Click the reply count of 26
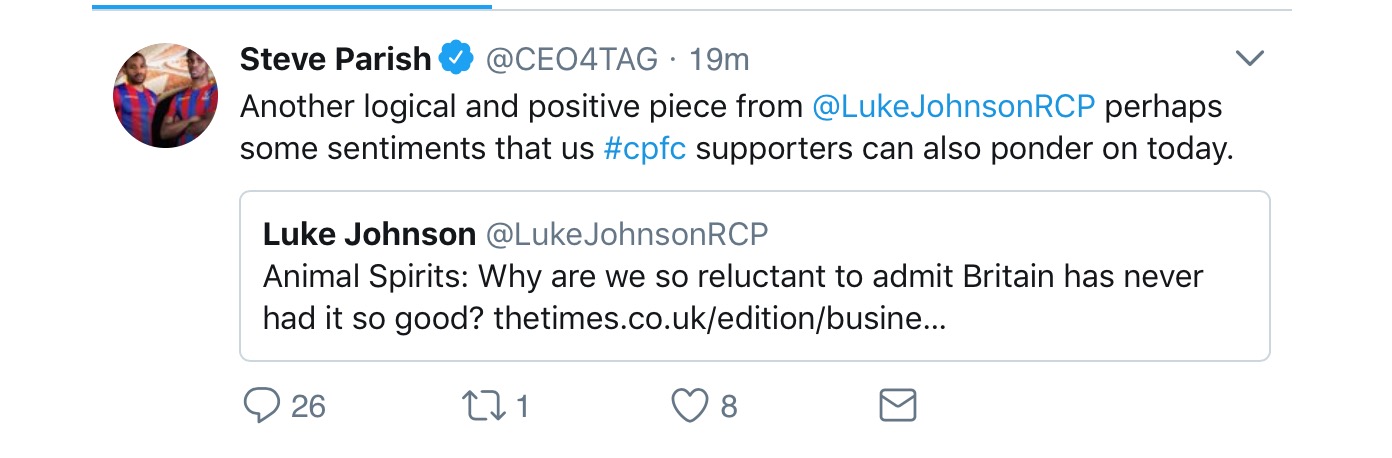 [x=308, y=406]
